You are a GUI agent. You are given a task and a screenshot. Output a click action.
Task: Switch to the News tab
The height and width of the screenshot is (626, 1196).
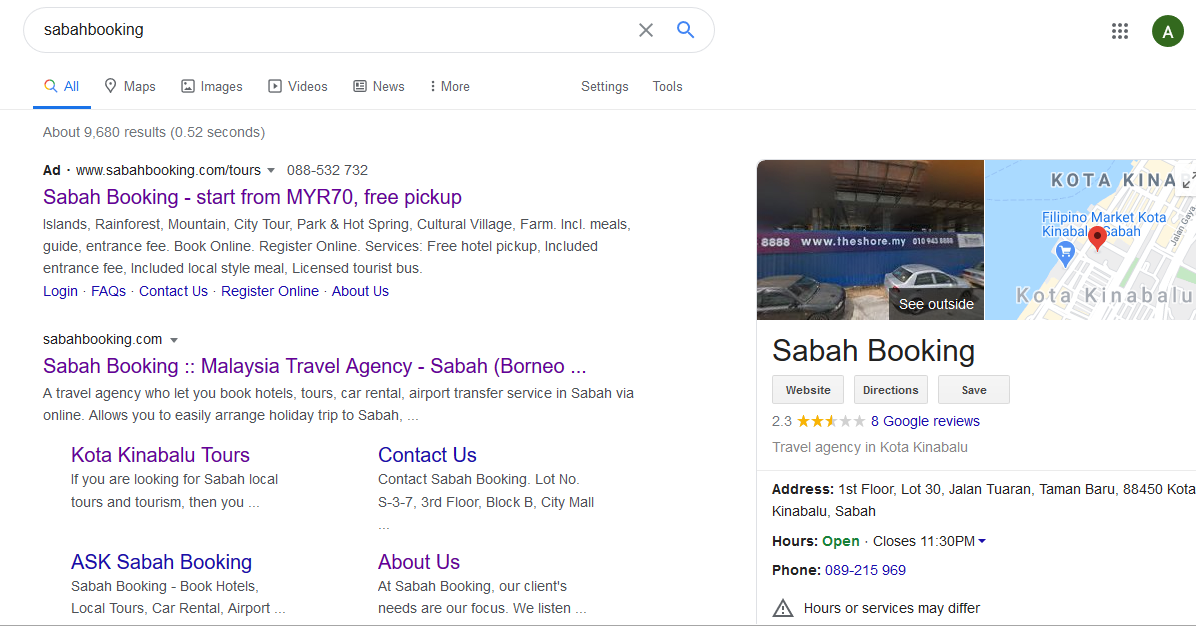point(378,86)
